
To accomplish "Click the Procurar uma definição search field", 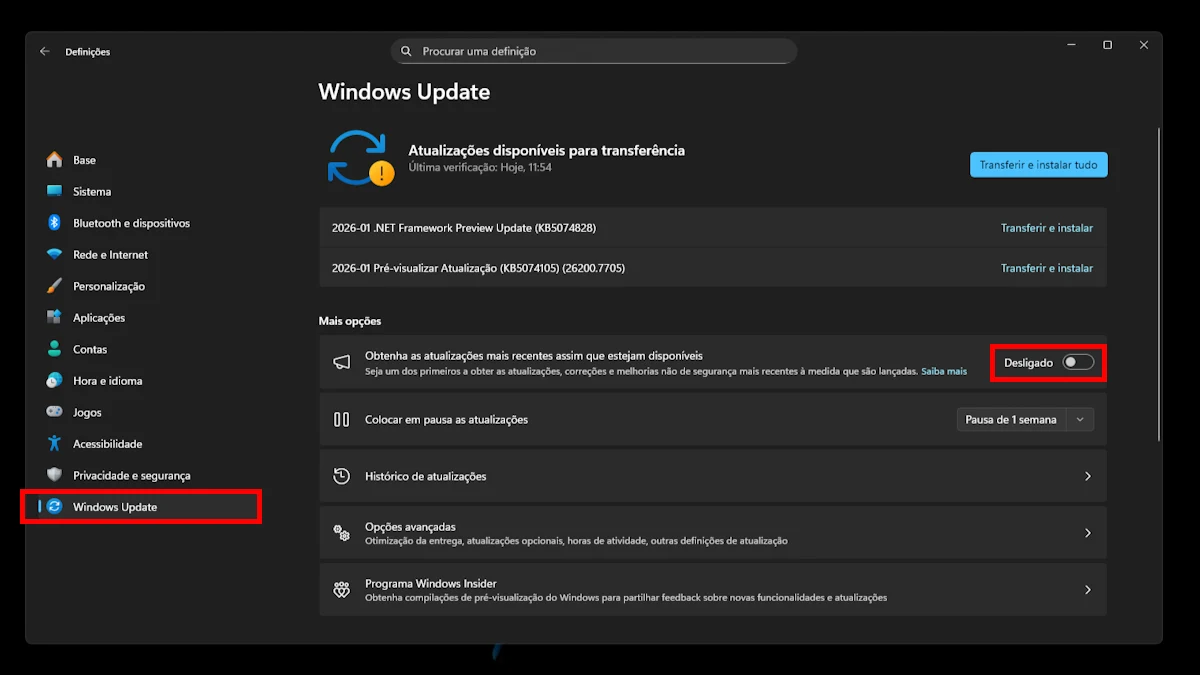I will pos(600,51).
